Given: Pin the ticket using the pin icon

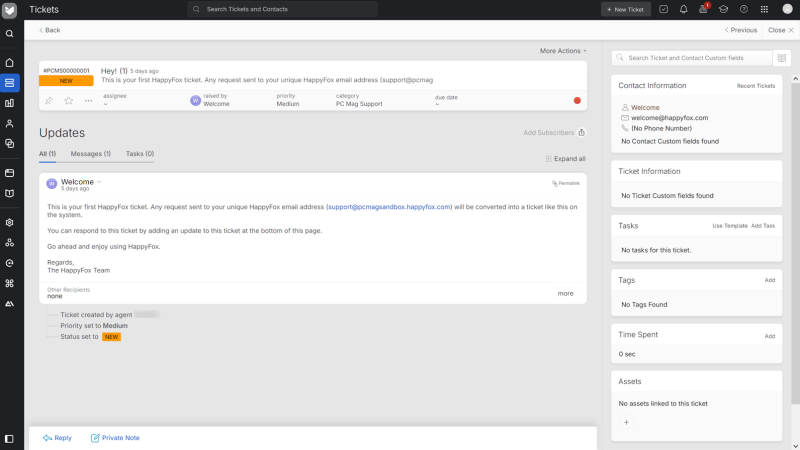Looking at the screenshot, I should click(x=49, y=100).
